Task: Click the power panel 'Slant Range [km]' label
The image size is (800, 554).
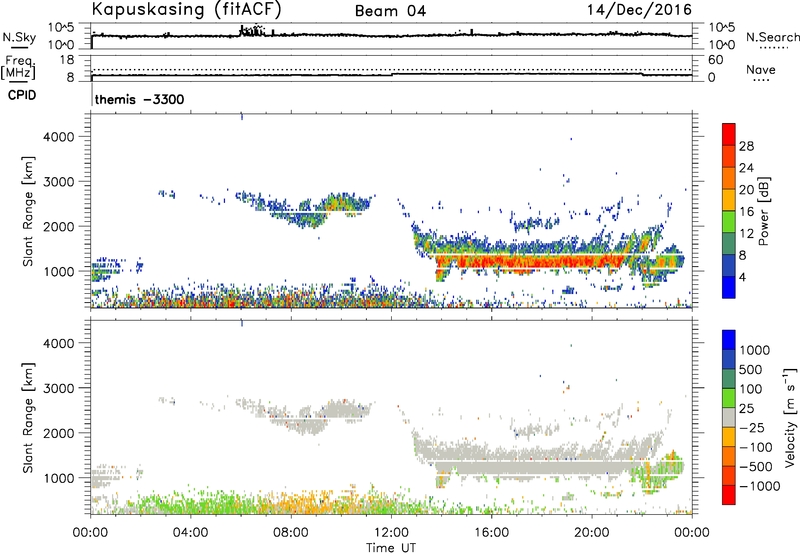Action: [x=28, y=211]
